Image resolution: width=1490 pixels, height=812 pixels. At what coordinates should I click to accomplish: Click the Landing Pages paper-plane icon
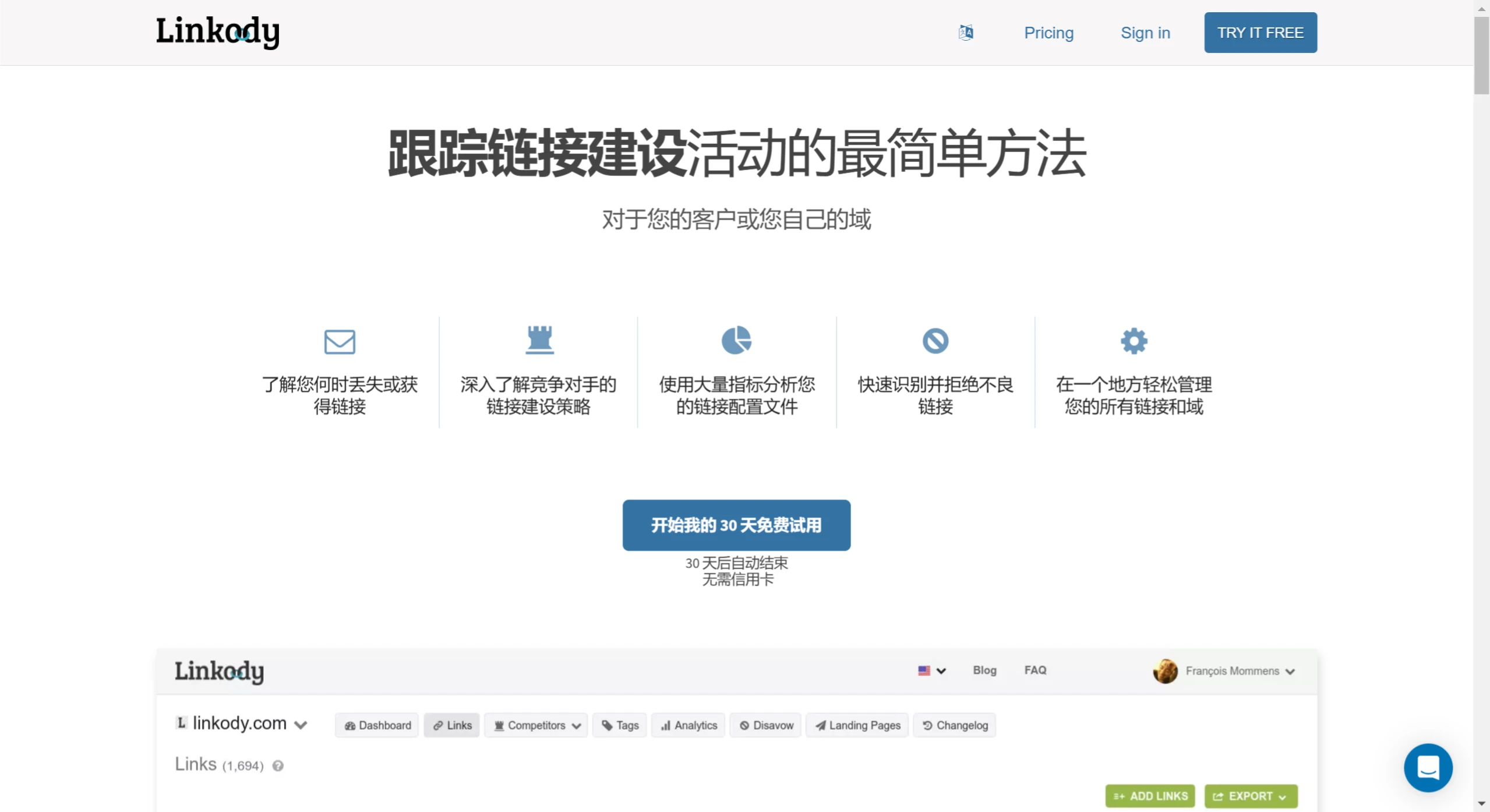point(820,725)
